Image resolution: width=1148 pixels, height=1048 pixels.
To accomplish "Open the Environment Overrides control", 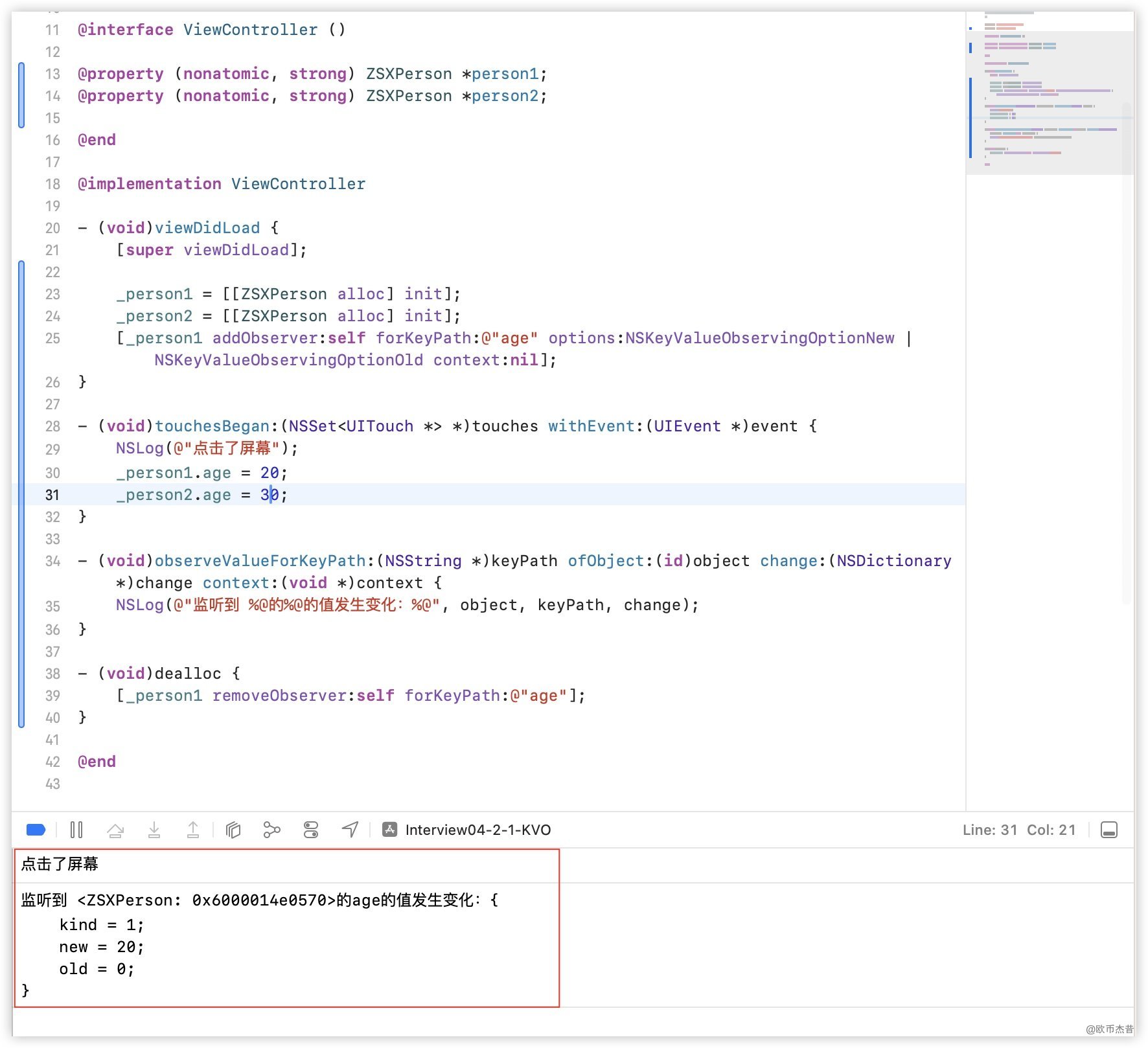I will (x=311, y=830).
